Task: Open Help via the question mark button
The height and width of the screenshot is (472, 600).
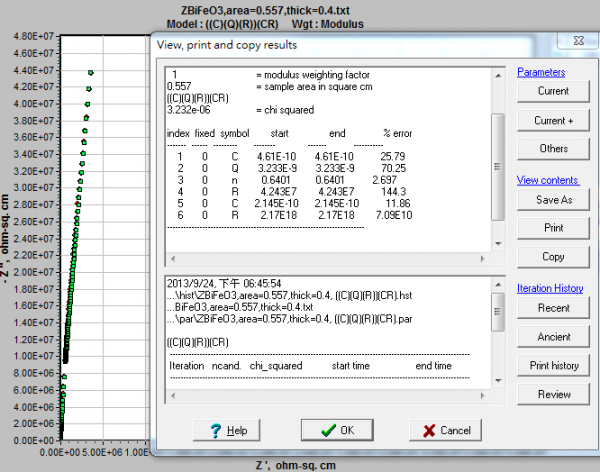Action: 228,430
